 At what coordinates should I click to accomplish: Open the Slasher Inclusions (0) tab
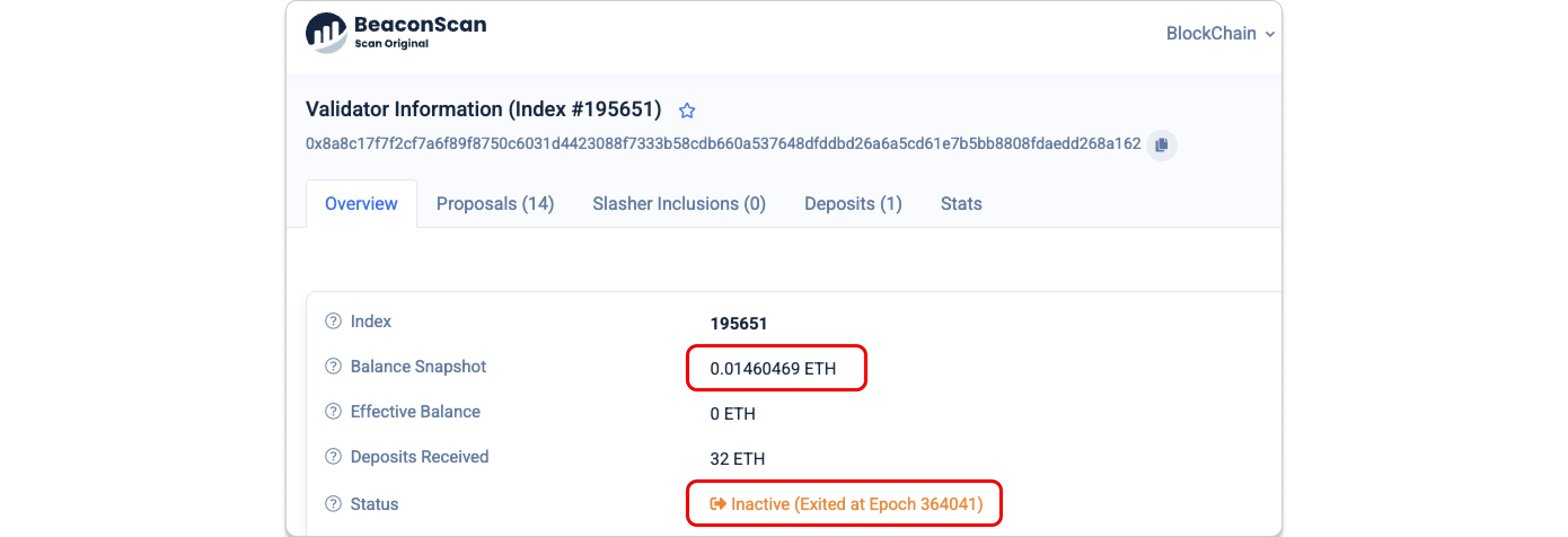(679, 204)
